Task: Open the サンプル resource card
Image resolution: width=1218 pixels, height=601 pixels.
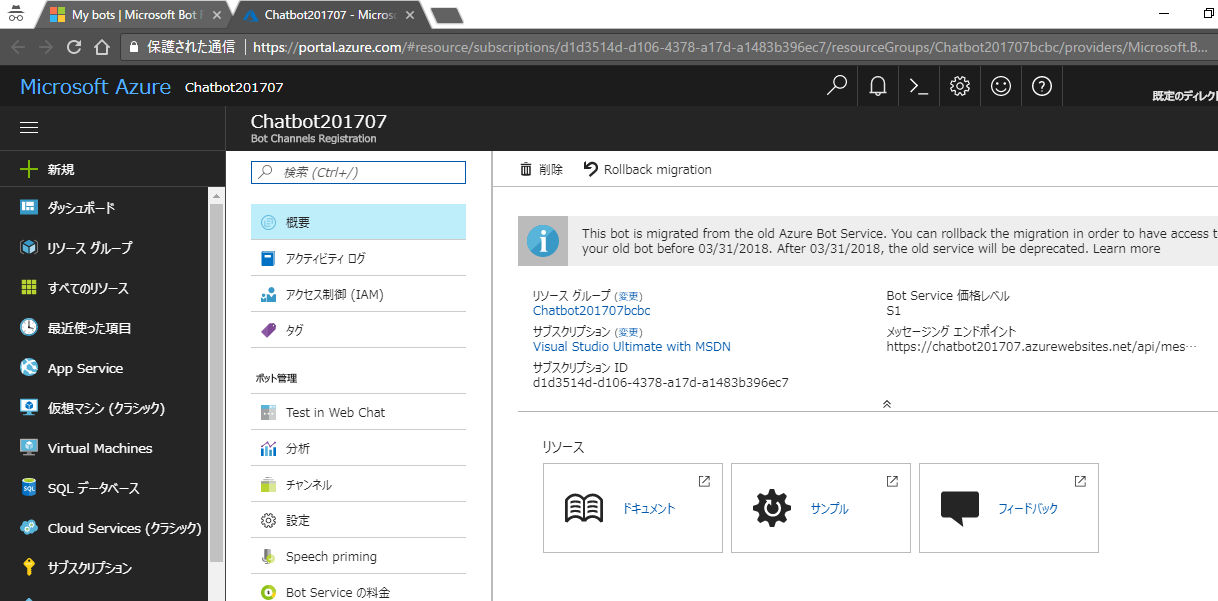Action: click(821, 508)
